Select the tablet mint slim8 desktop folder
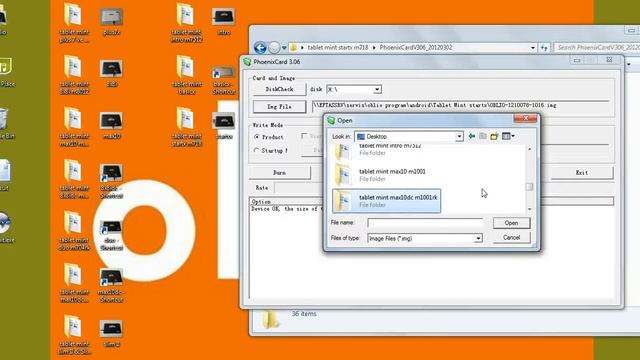 (73, 335)
